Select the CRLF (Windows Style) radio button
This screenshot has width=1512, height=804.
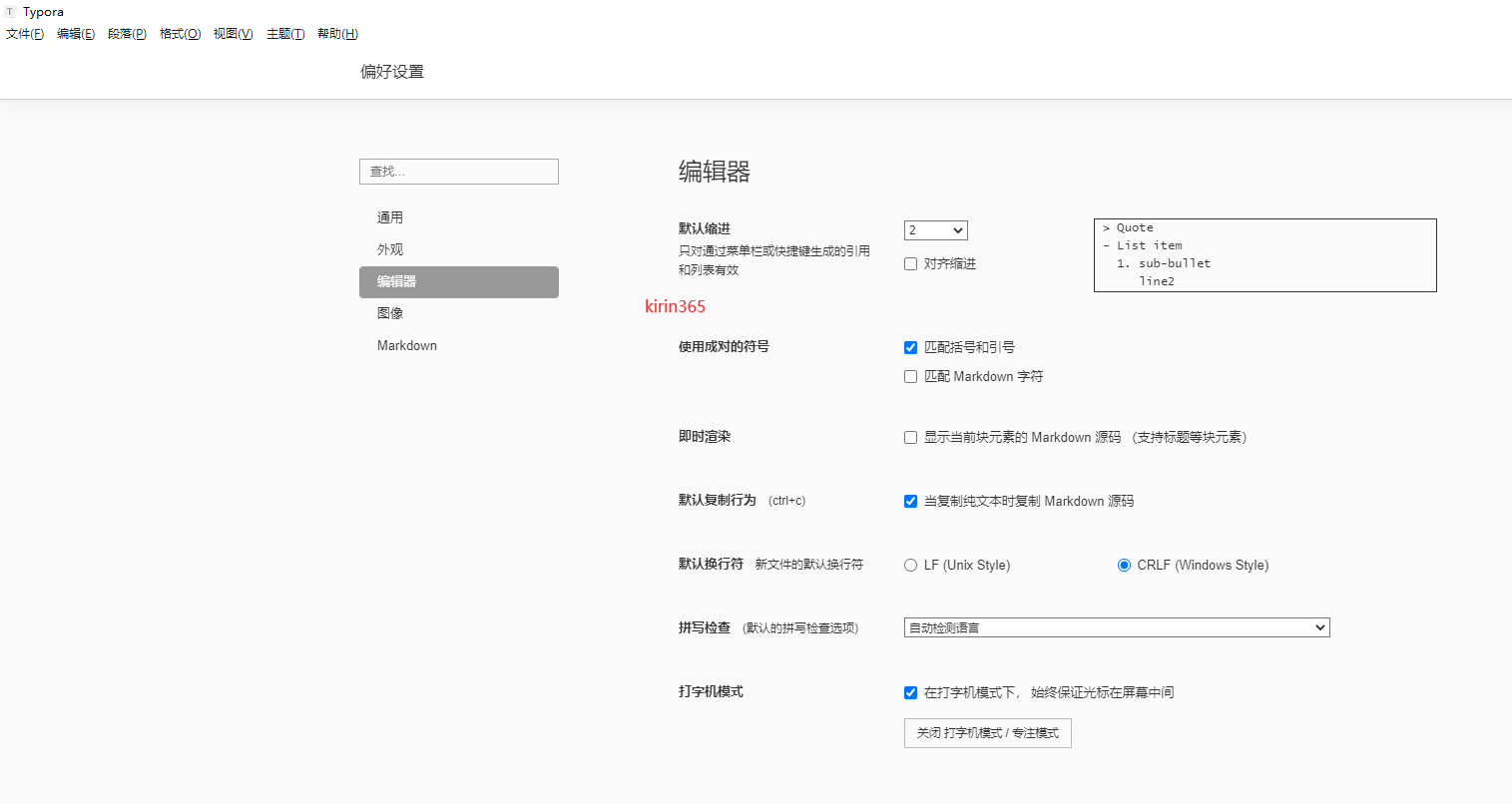point(1124,566)
